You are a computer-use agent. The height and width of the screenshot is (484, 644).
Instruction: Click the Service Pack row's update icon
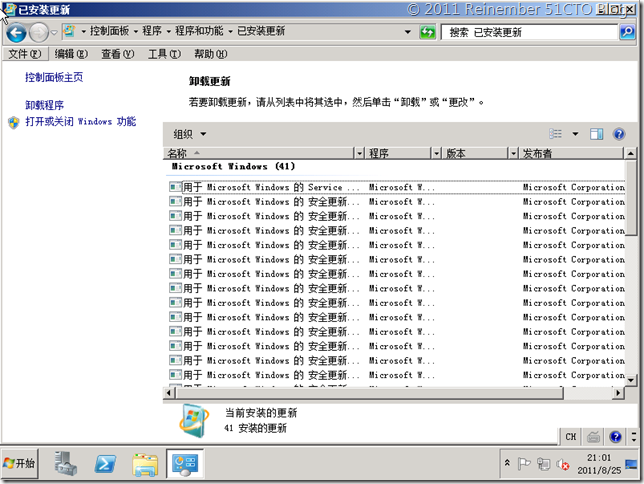175,187
